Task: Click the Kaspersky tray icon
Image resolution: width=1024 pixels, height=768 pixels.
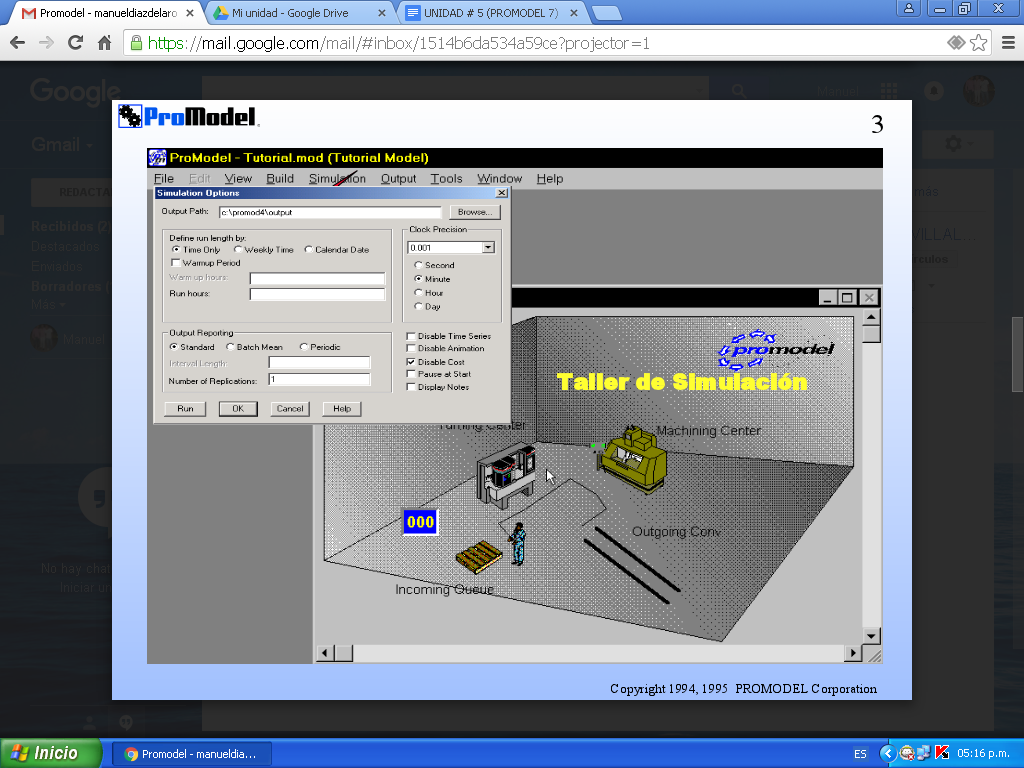Action: [942, 753]
